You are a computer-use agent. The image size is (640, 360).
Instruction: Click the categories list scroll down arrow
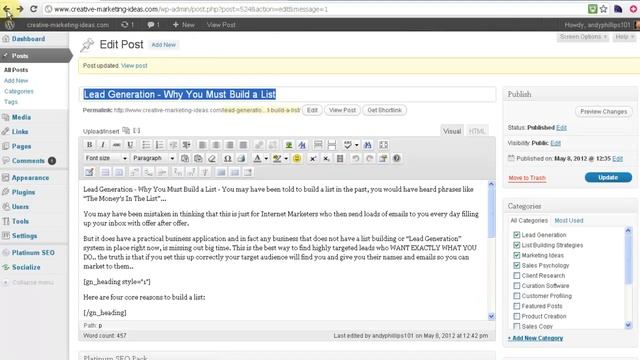pyautogui.click(x=628, y=325)
